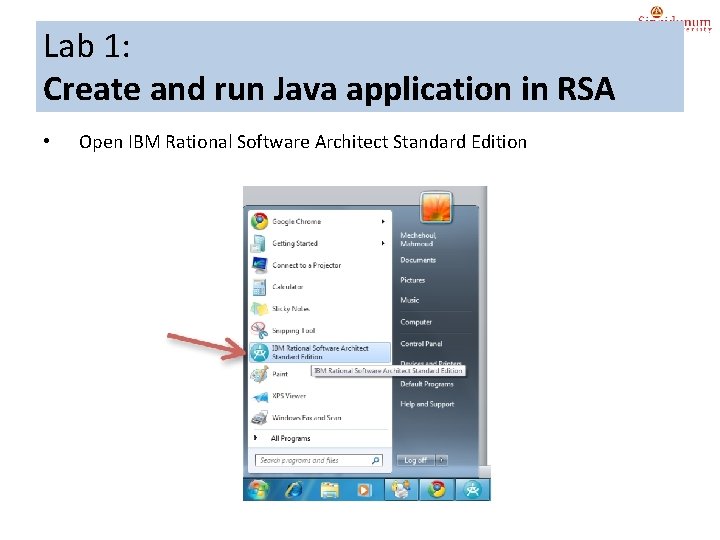Viewport: 720px width, 540px height.
Task: Click the Mechehoul Mahmoud user name
Action: [418, 239]
